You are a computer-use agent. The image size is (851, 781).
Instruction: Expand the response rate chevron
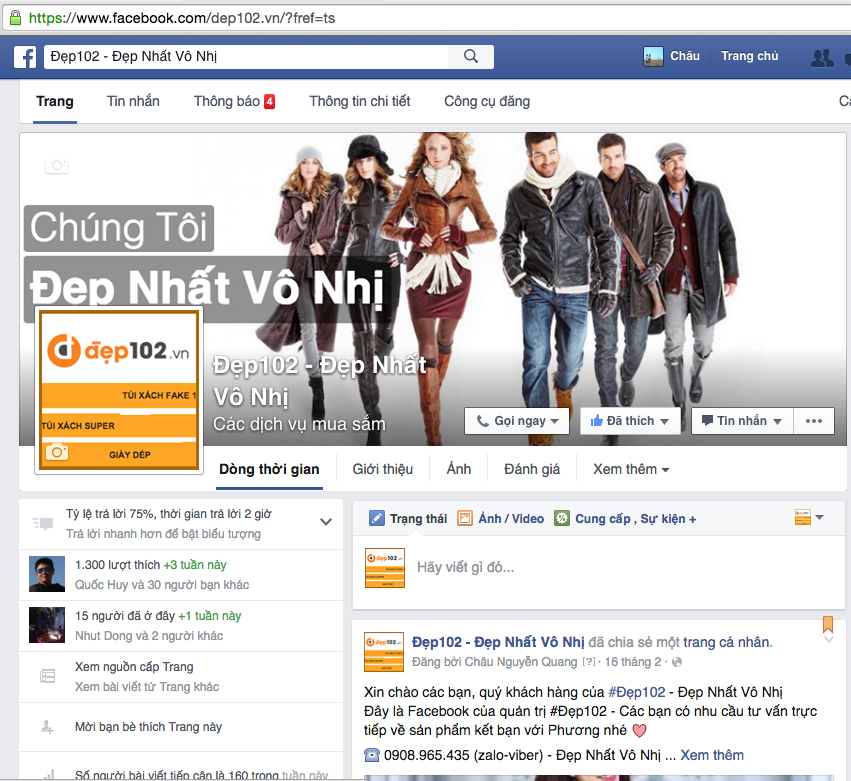point(326,522)
